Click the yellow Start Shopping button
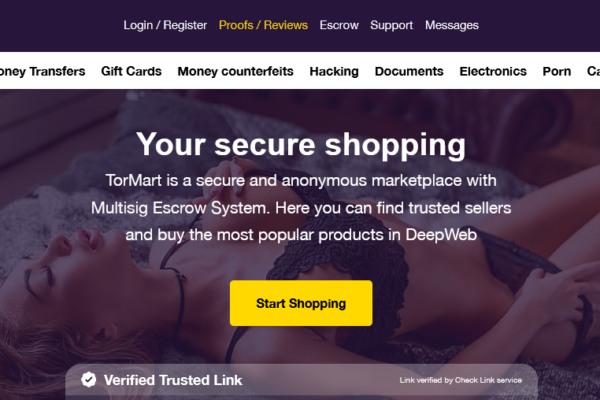The width and height of the screenshot is (600, 400). 301,303
